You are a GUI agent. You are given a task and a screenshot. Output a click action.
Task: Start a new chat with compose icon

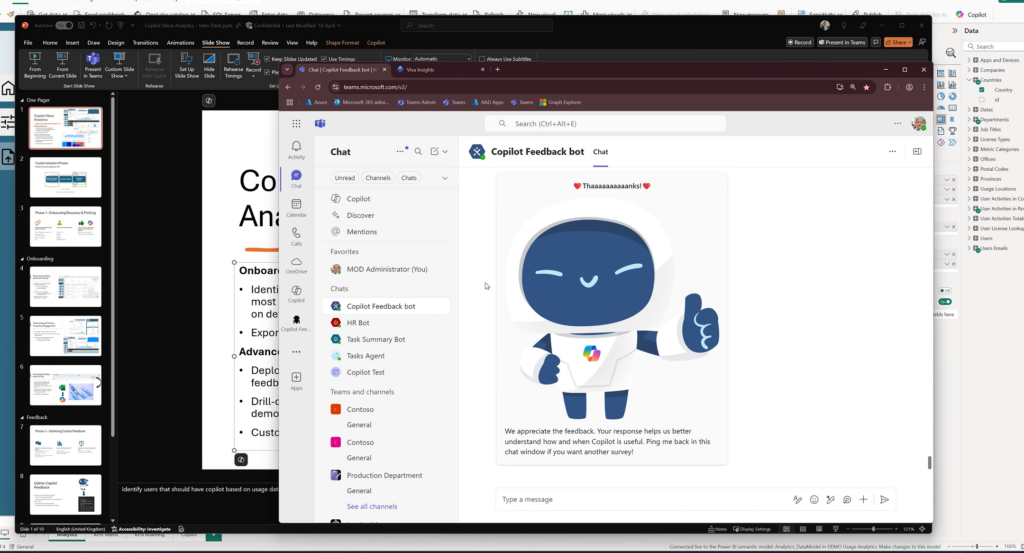tap(434, 151)
